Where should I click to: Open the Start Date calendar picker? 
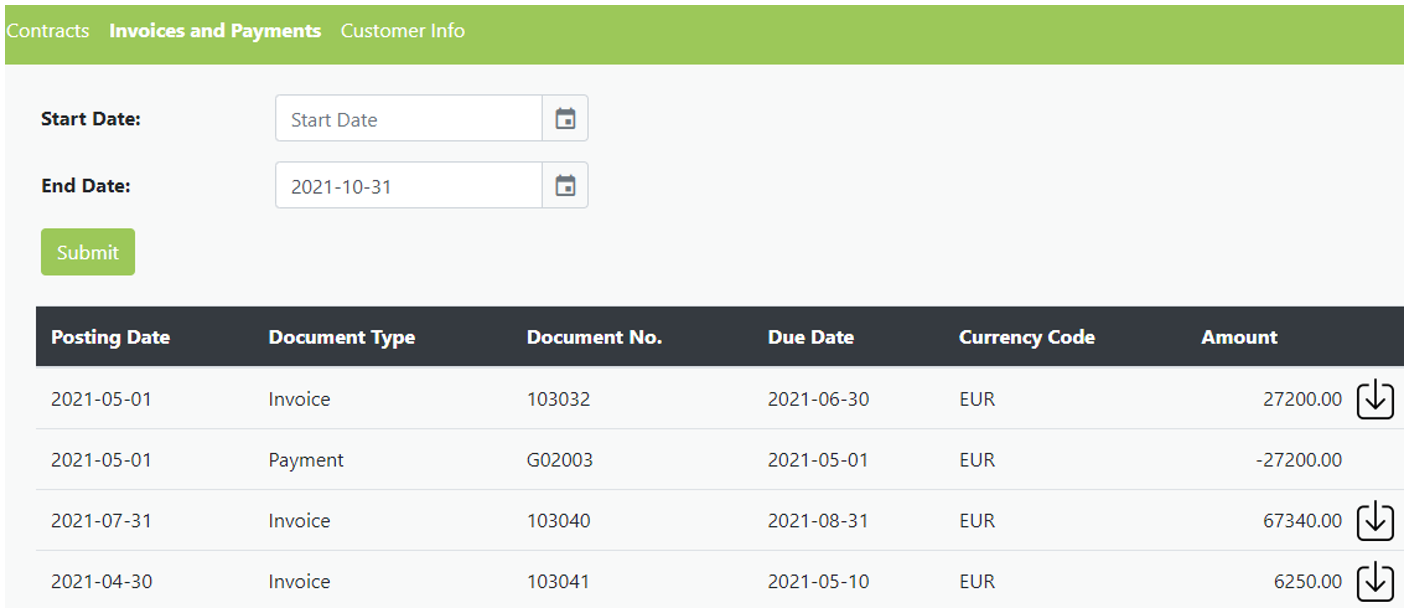565,119
